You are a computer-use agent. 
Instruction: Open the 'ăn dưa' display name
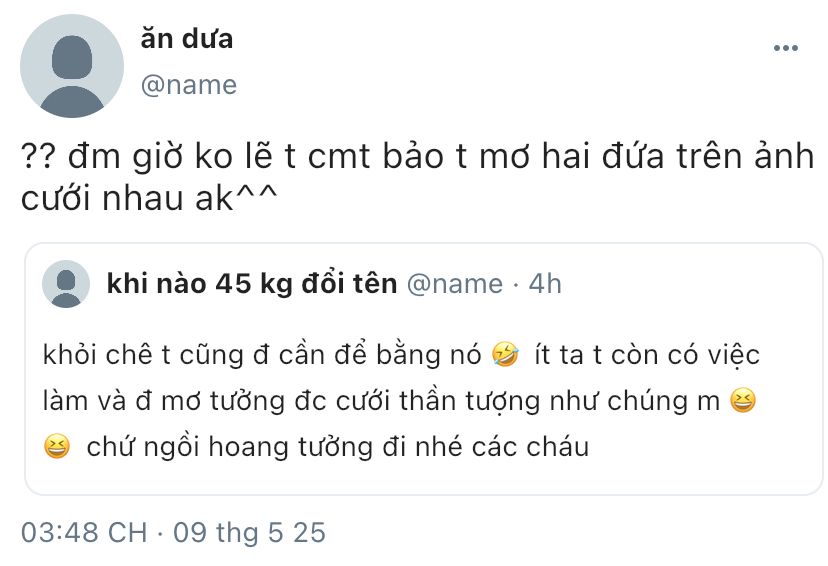click(x=186, y=39)
